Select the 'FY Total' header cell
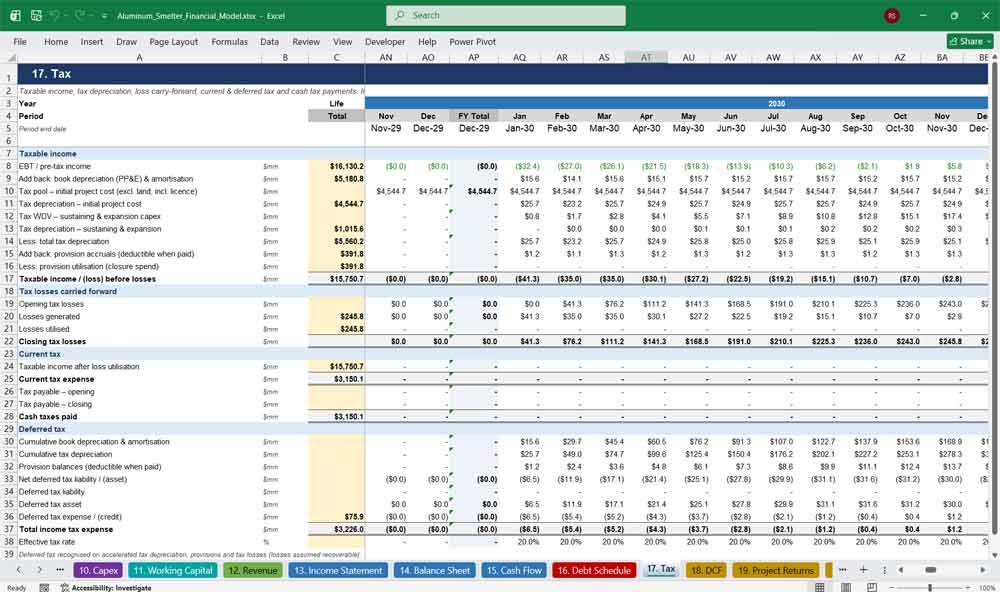This screenshot has height=592, width=1000. [473, 116]
